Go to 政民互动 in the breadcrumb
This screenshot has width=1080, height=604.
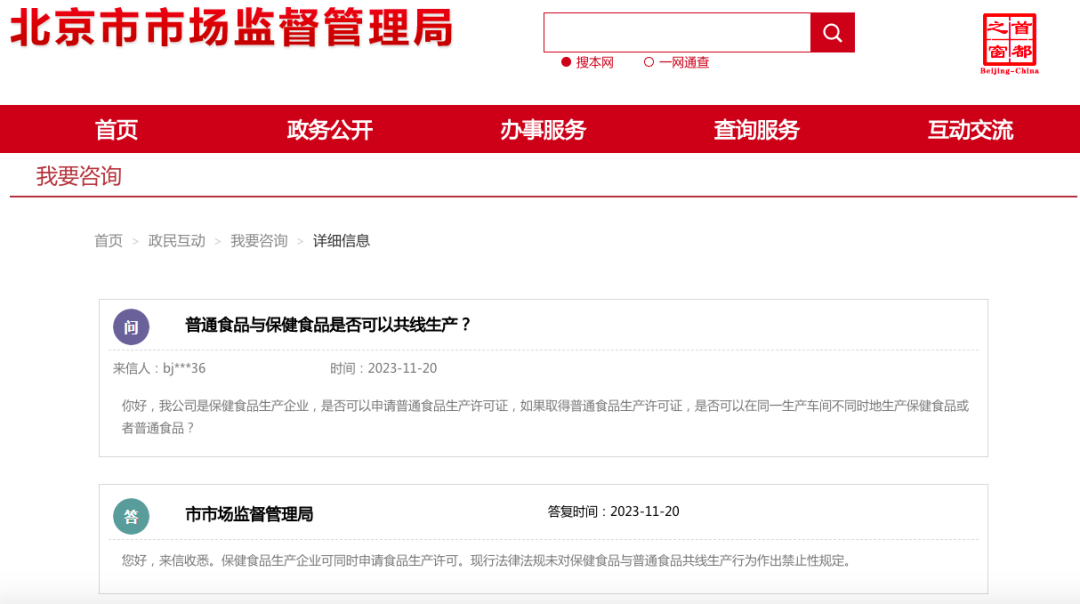point(177,241)
